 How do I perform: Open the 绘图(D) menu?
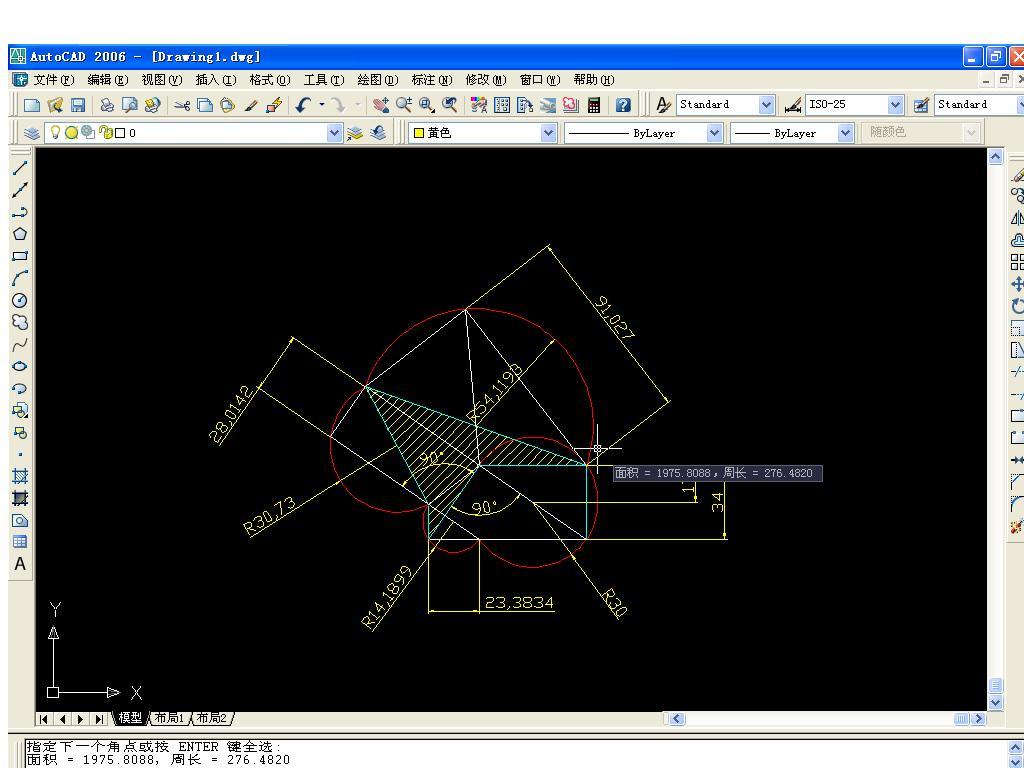(x=377, y=80)
